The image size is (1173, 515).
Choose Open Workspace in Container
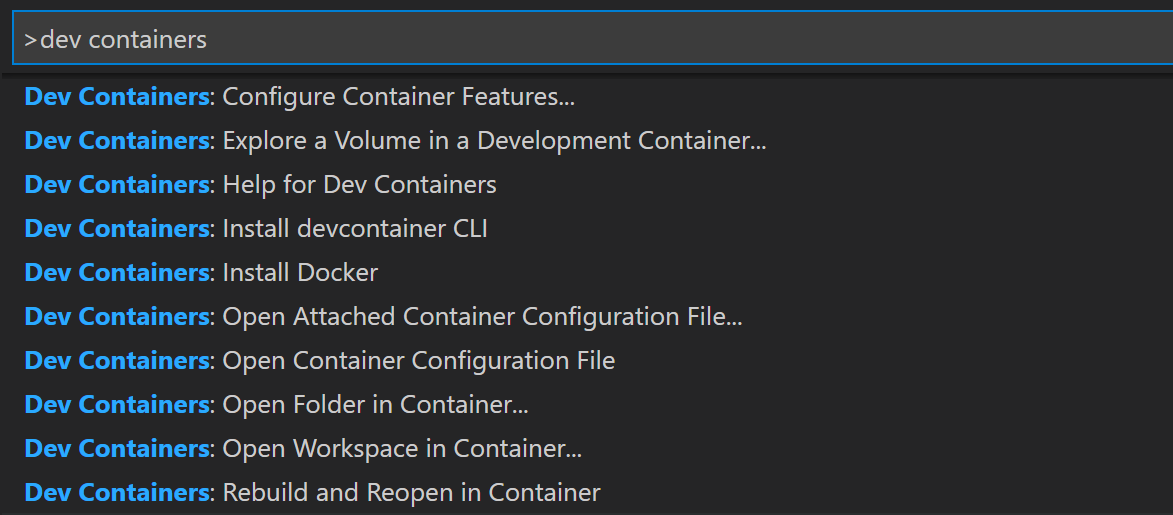303,449
